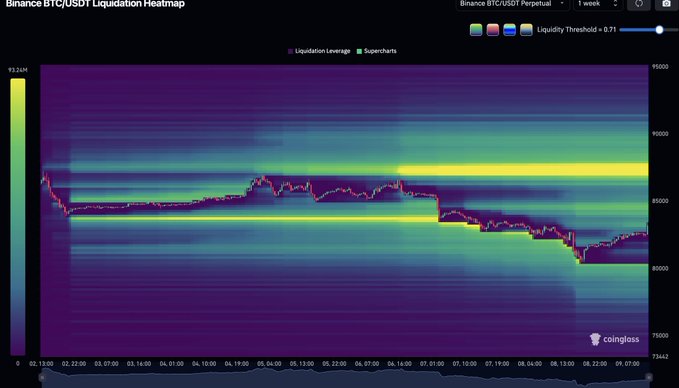Viewport: 679px width, 388px height.
Task: Toggle the Liquidation Leverage legend series
Action: click(x=319, y=51)
